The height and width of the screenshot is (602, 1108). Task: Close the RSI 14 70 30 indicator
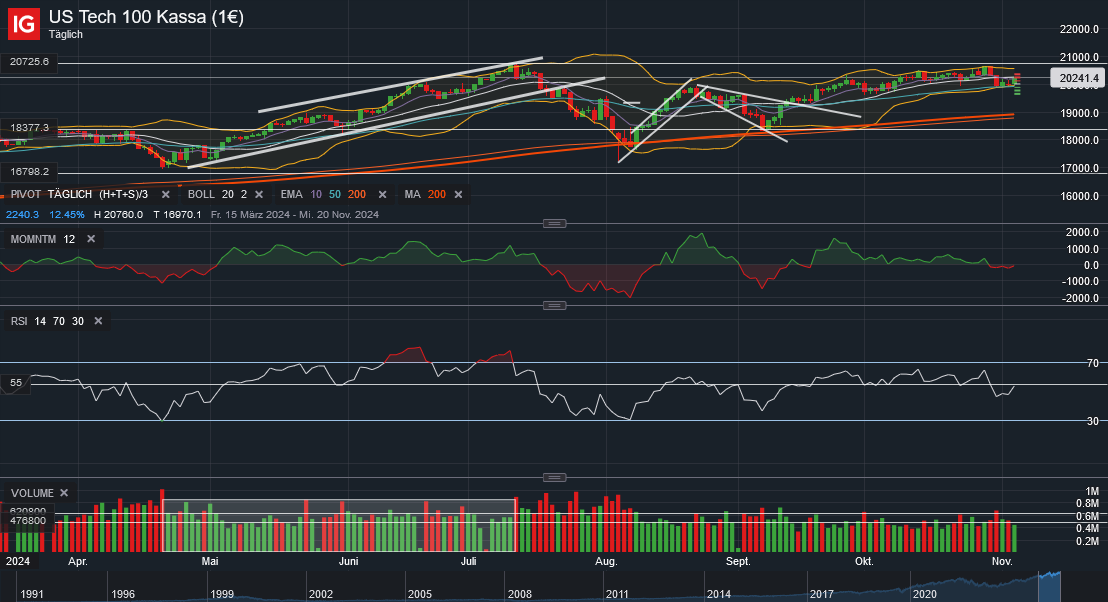pos(98,321)
